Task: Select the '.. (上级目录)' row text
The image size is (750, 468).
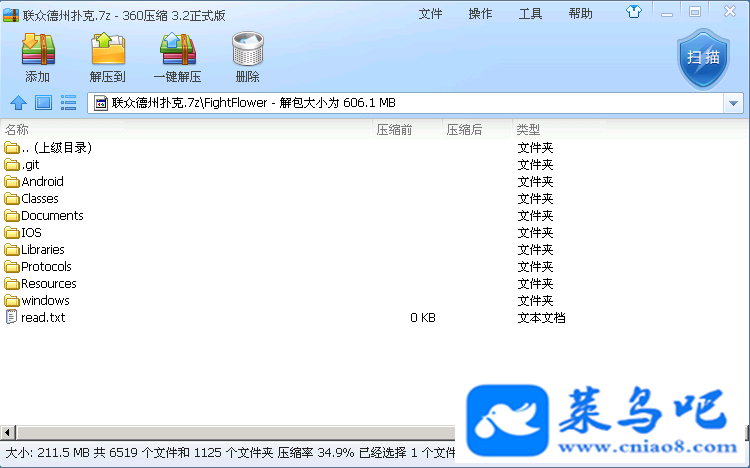Action: pyautogui.click(x=56, y=148)
